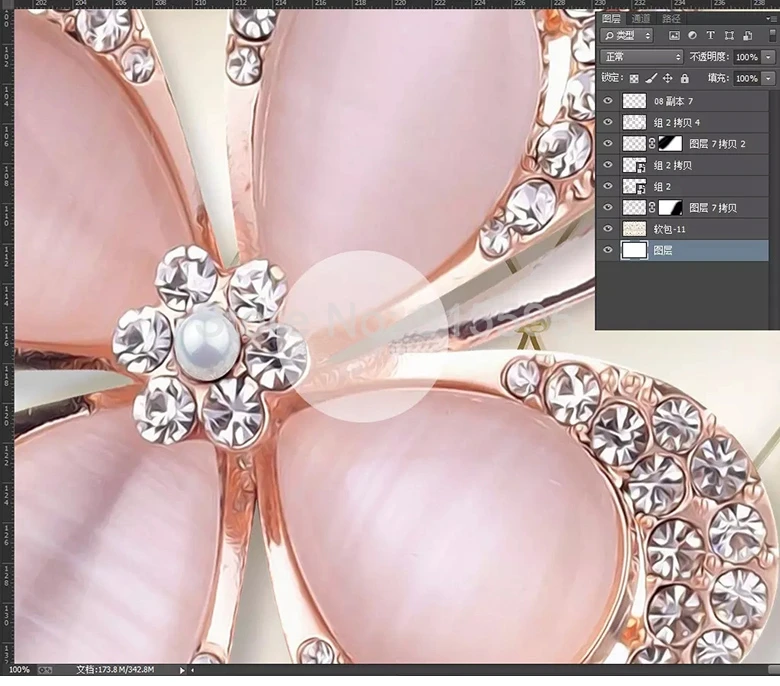Lock image pixels brush icon
The height and width of the screenshot is (686, 780).
tap(651, 79)
